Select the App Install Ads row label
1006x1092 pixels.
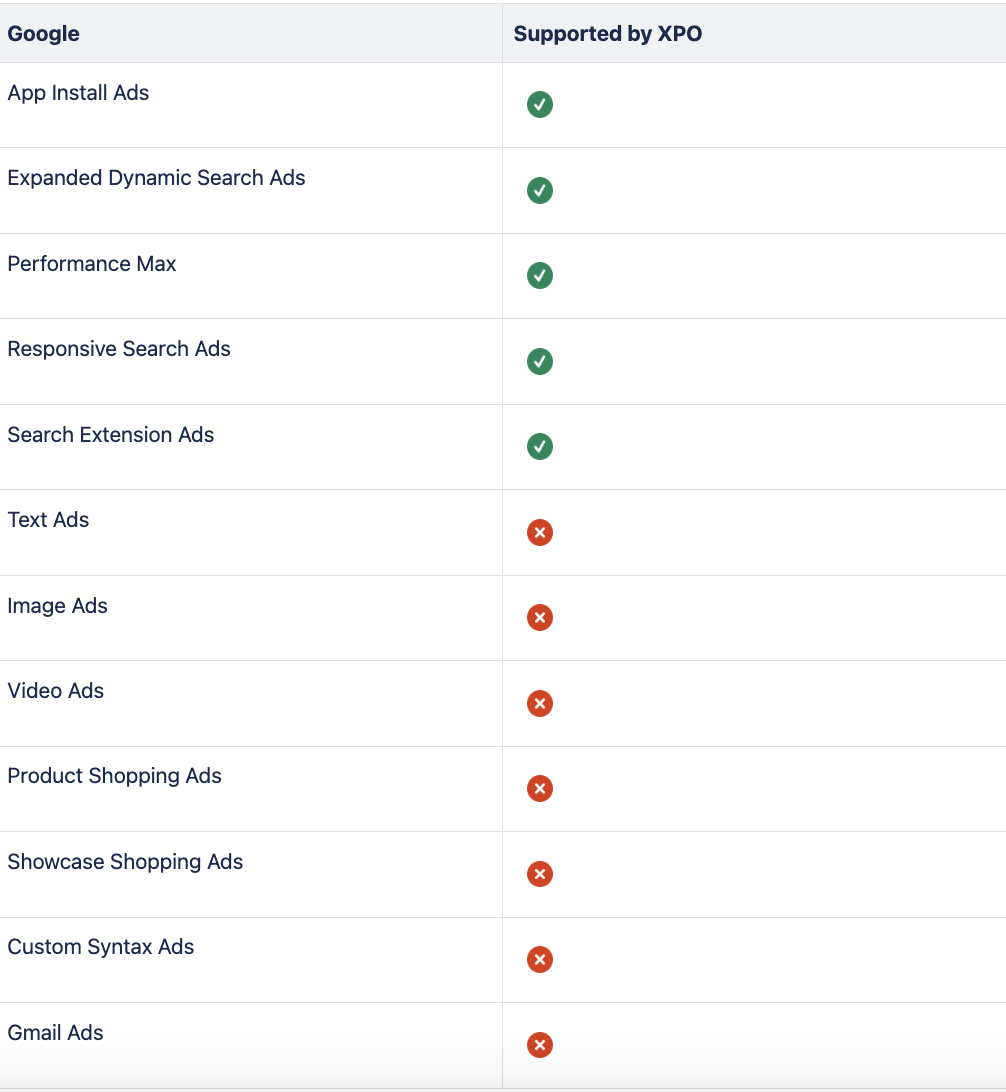pos(78,93)
